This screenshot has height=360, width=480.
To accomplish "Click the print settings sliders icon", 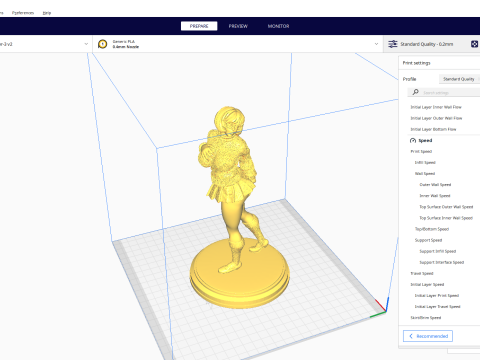I will pos(393,44).
